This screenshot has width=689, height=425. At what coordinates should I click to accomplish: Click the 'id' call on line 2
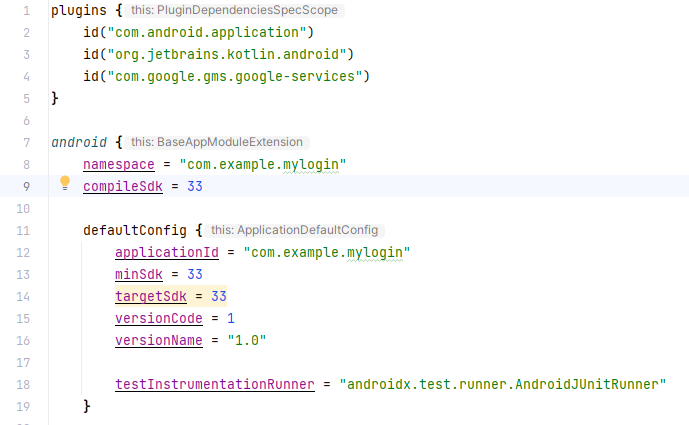click(91, 33)
